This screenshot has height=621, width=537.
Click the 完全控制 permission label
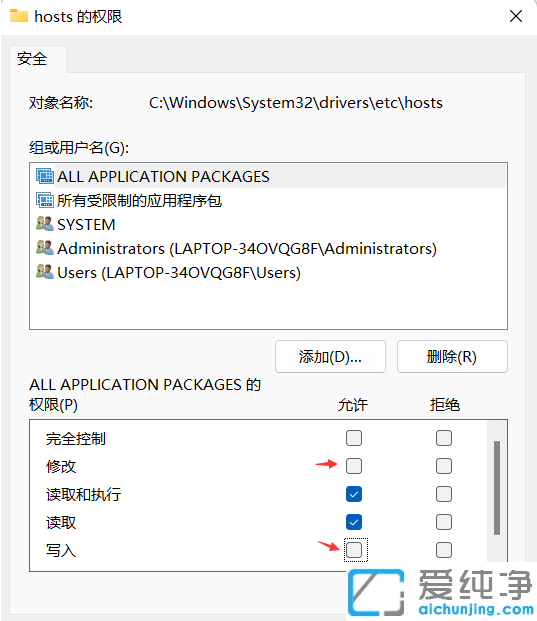76,439
